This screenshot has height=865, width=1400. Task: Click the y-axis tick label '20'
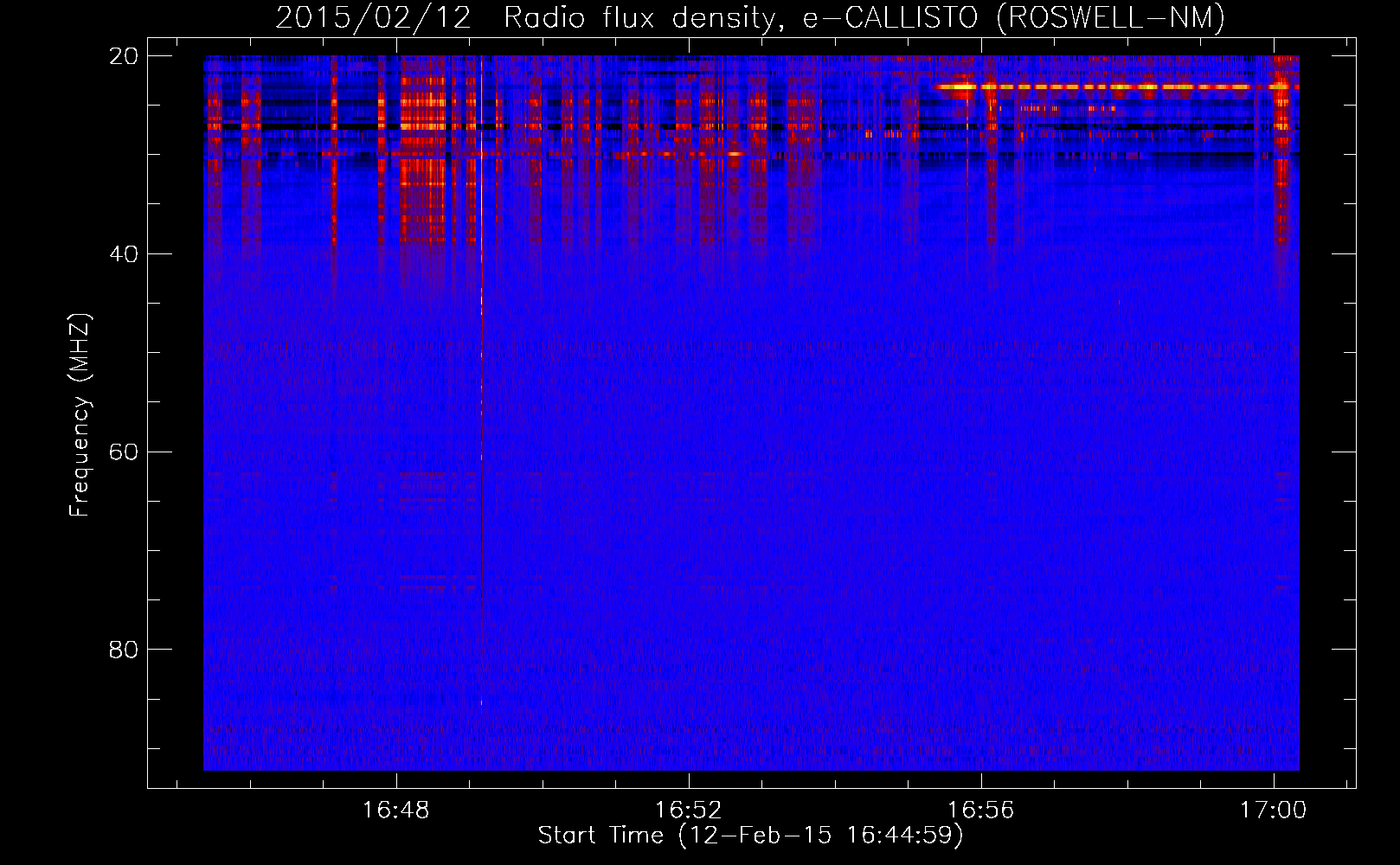tap(124, 56)
